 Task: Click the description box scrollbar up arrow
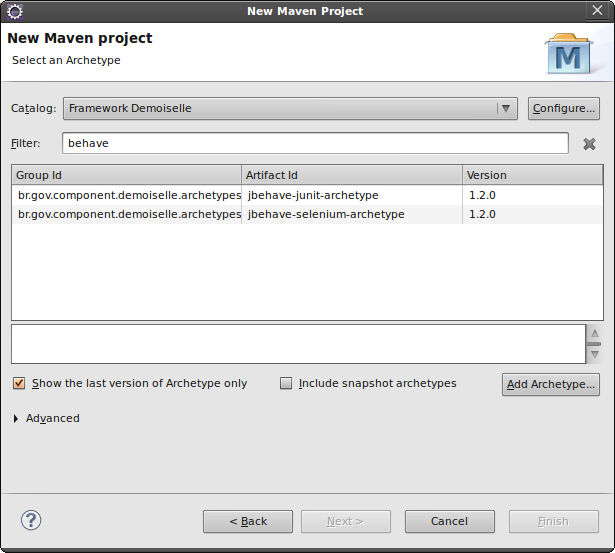[595, 333]
